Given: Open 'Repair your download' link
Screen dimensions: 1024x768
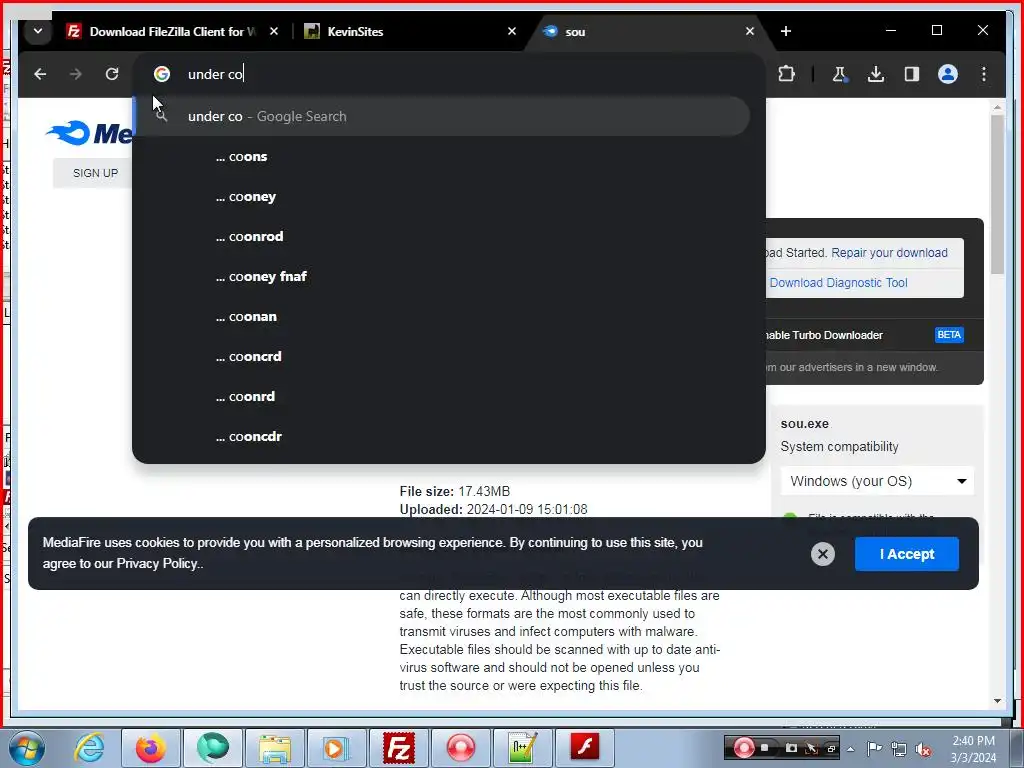Looking at the screenshot, I should (x=889, y=253).
